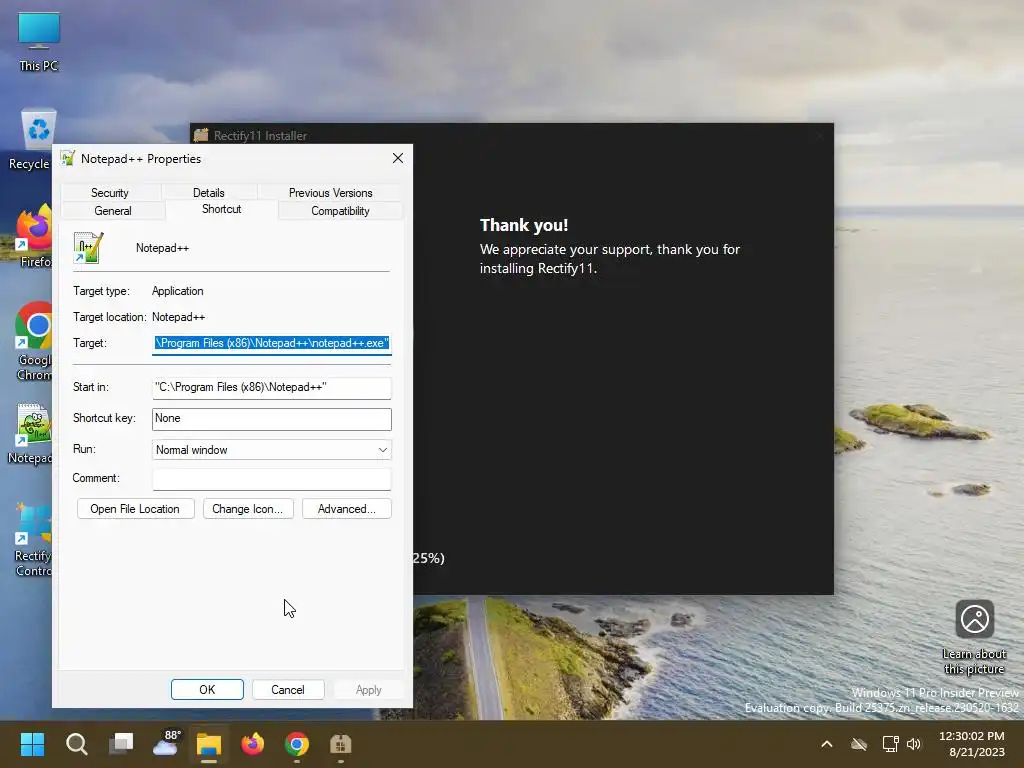The height and width of the screenshot is (768, 1024).
Task: Open the Compatibility tab
Action: (x=340, y=211)
